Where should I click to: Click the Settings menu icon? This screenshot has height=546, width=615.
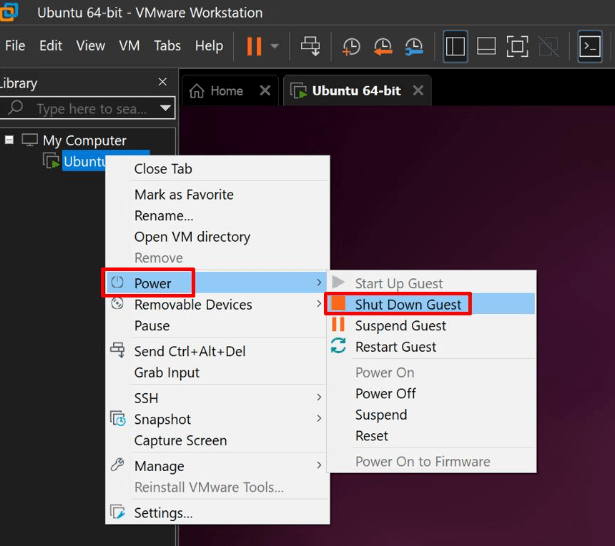tap(118, 512)
